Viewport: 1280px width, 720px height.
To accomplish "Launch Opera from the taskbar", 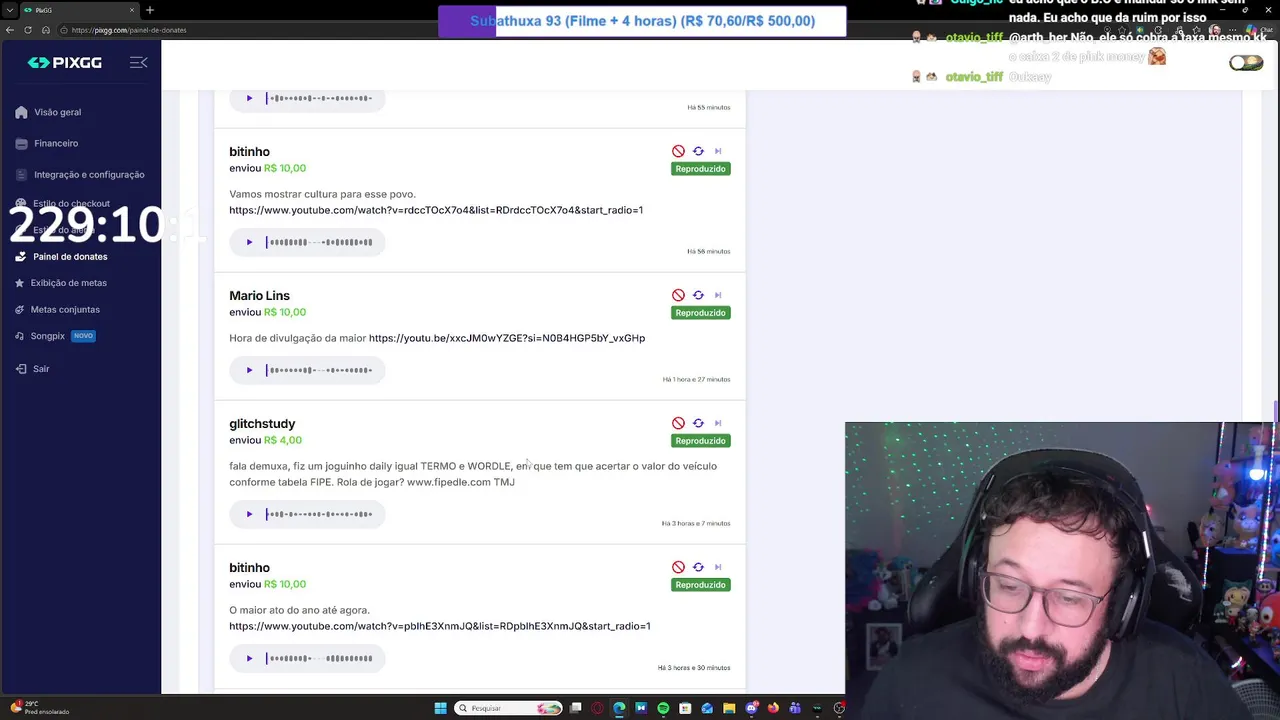I will 597,708.
